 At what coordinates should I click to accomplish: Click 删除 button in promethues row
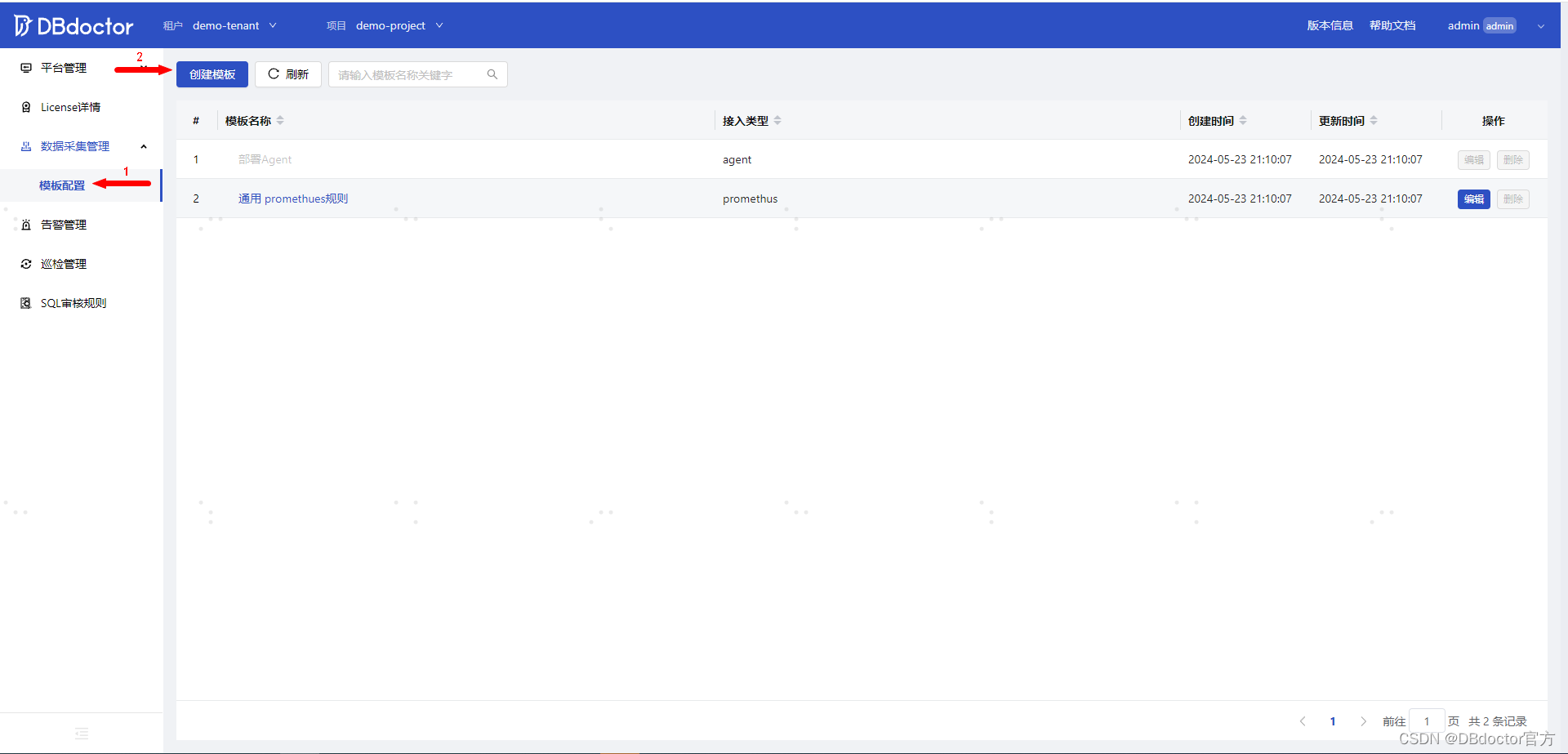1512,199
